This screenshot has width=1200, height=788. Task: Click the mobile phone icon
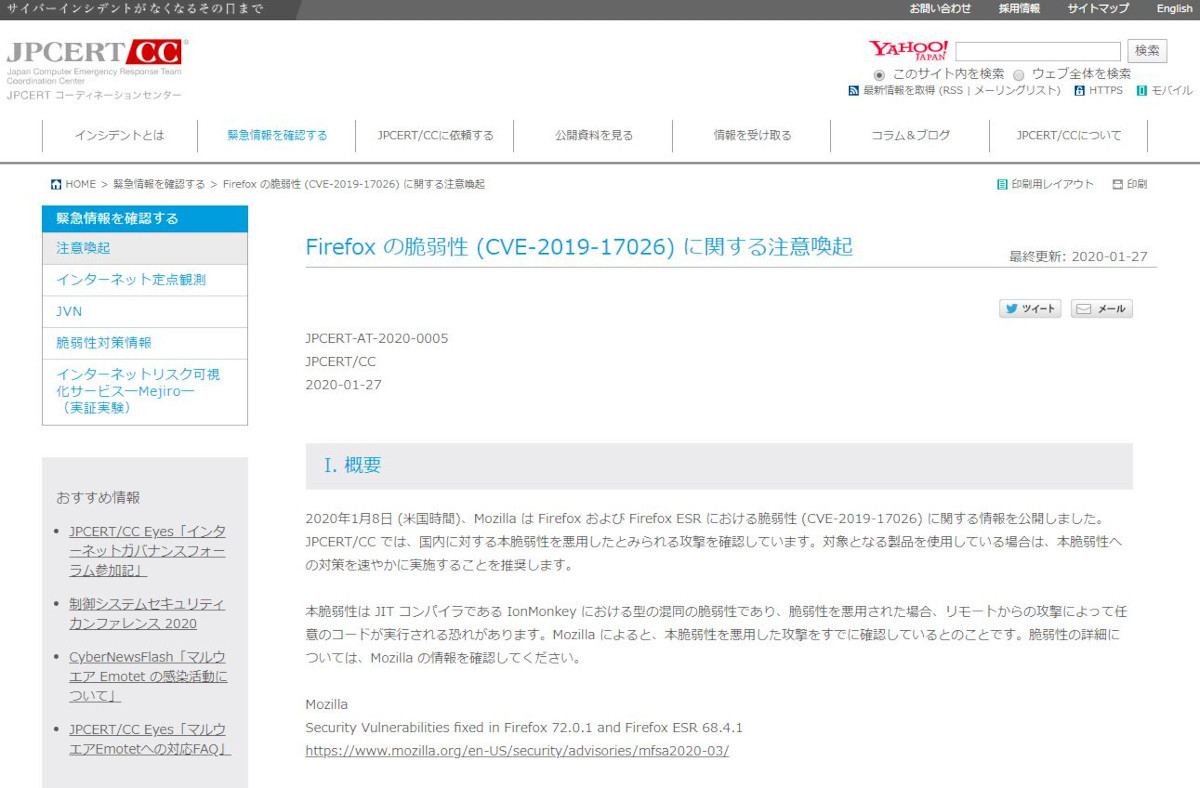[x=1141, y=91]
